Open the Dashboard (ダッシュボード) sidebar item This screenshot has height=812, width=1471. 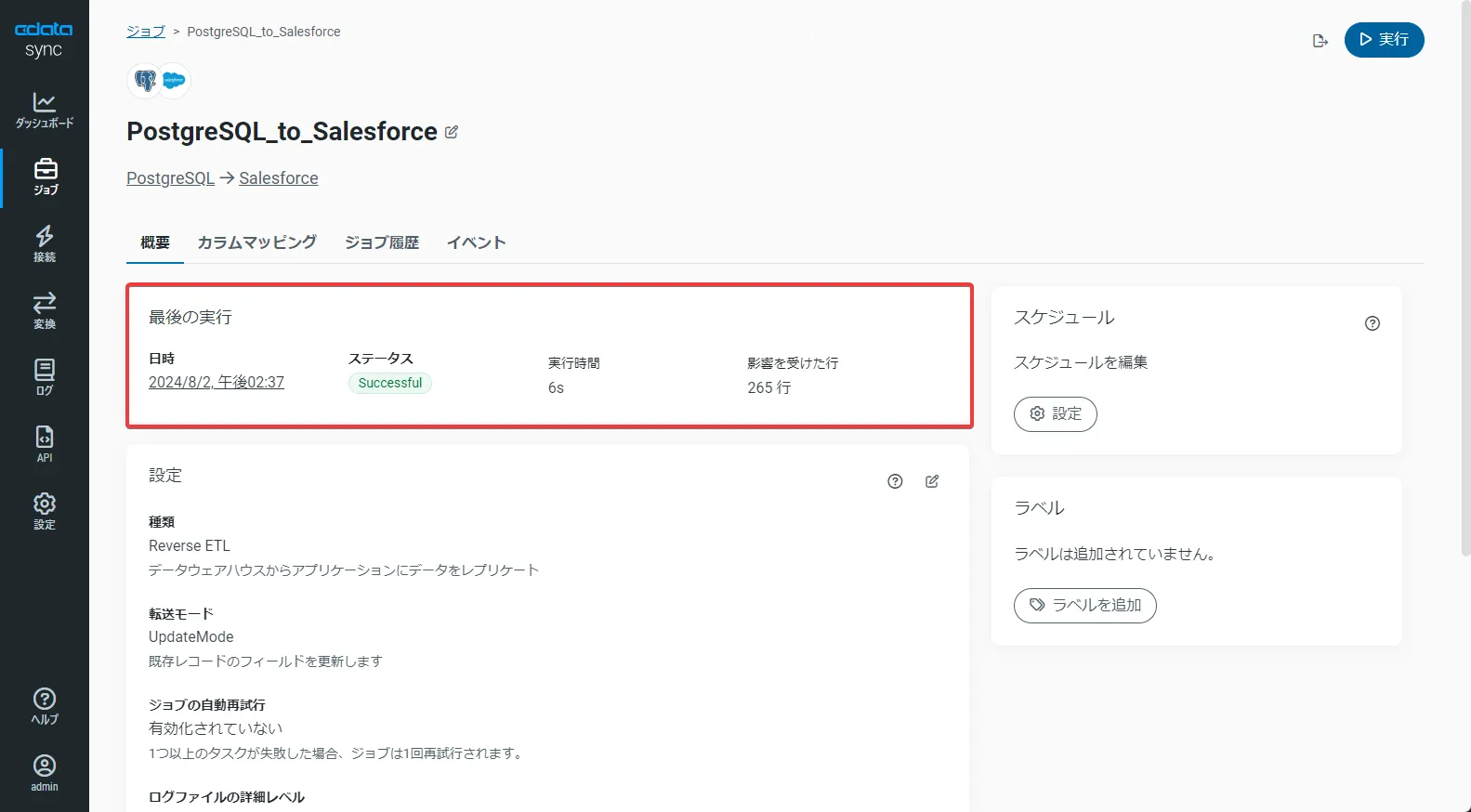click(45, 110)
